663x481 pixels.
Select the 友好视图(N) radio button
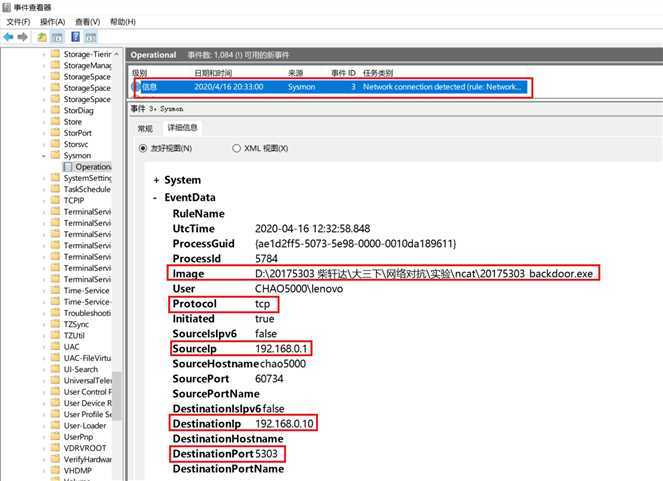pos(143,148)
